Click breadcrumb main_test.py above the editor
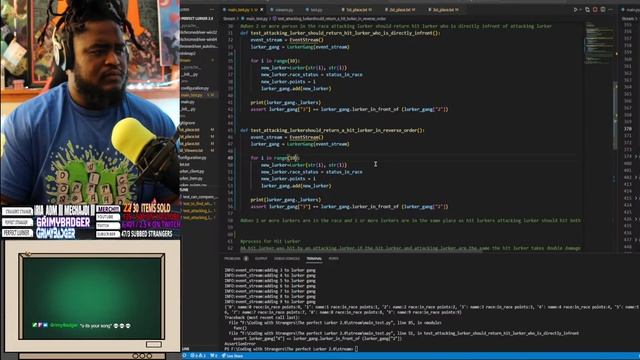 pos(256,19)
